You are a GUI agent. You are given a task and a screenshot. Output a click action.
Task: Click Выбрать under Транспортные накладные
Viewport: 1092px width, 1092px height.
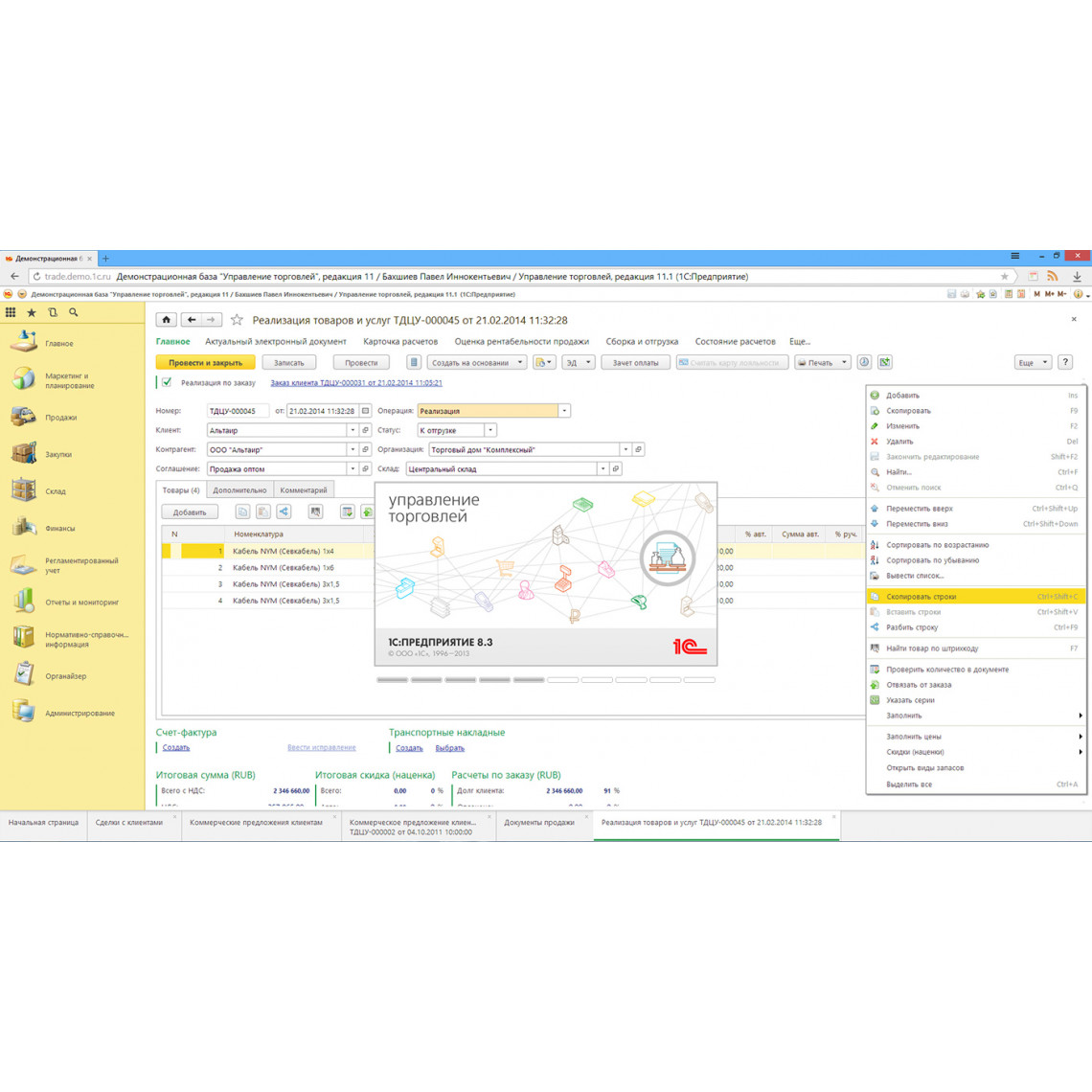(x=450, y=748)
